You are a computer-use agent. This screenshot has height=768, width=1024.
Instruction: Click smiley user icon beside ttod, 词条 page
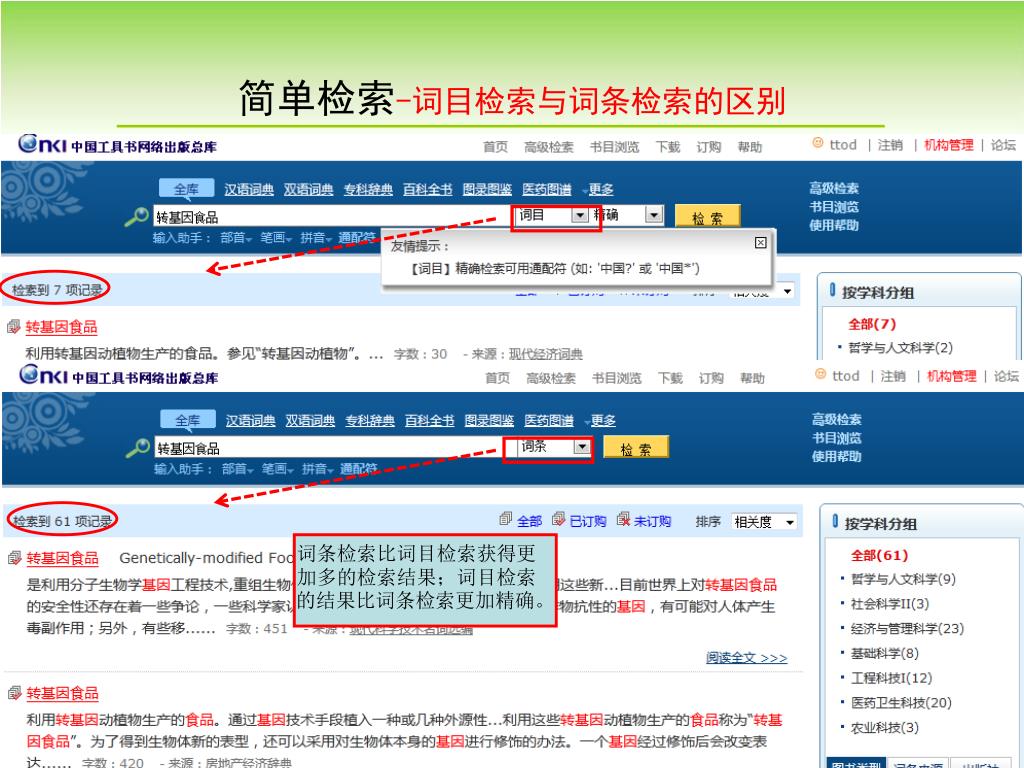point(821,374)
